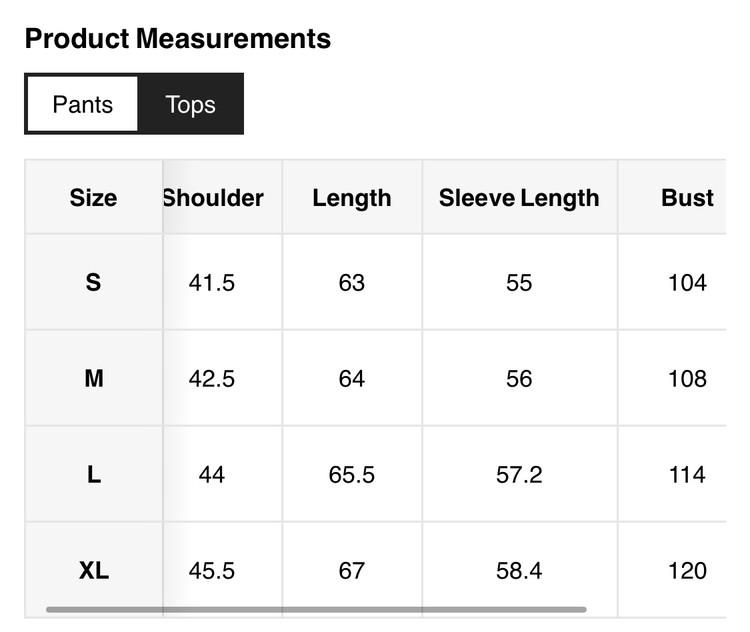Select the Tops tab

click(x=190, y=104)
